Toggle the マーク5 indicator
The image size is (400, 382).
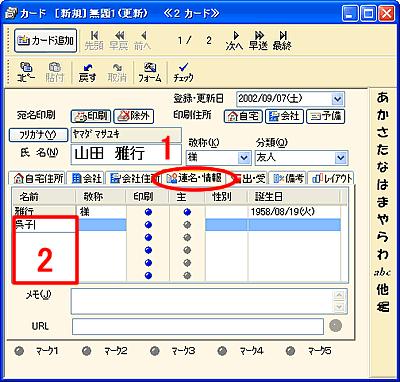[290, 351]
